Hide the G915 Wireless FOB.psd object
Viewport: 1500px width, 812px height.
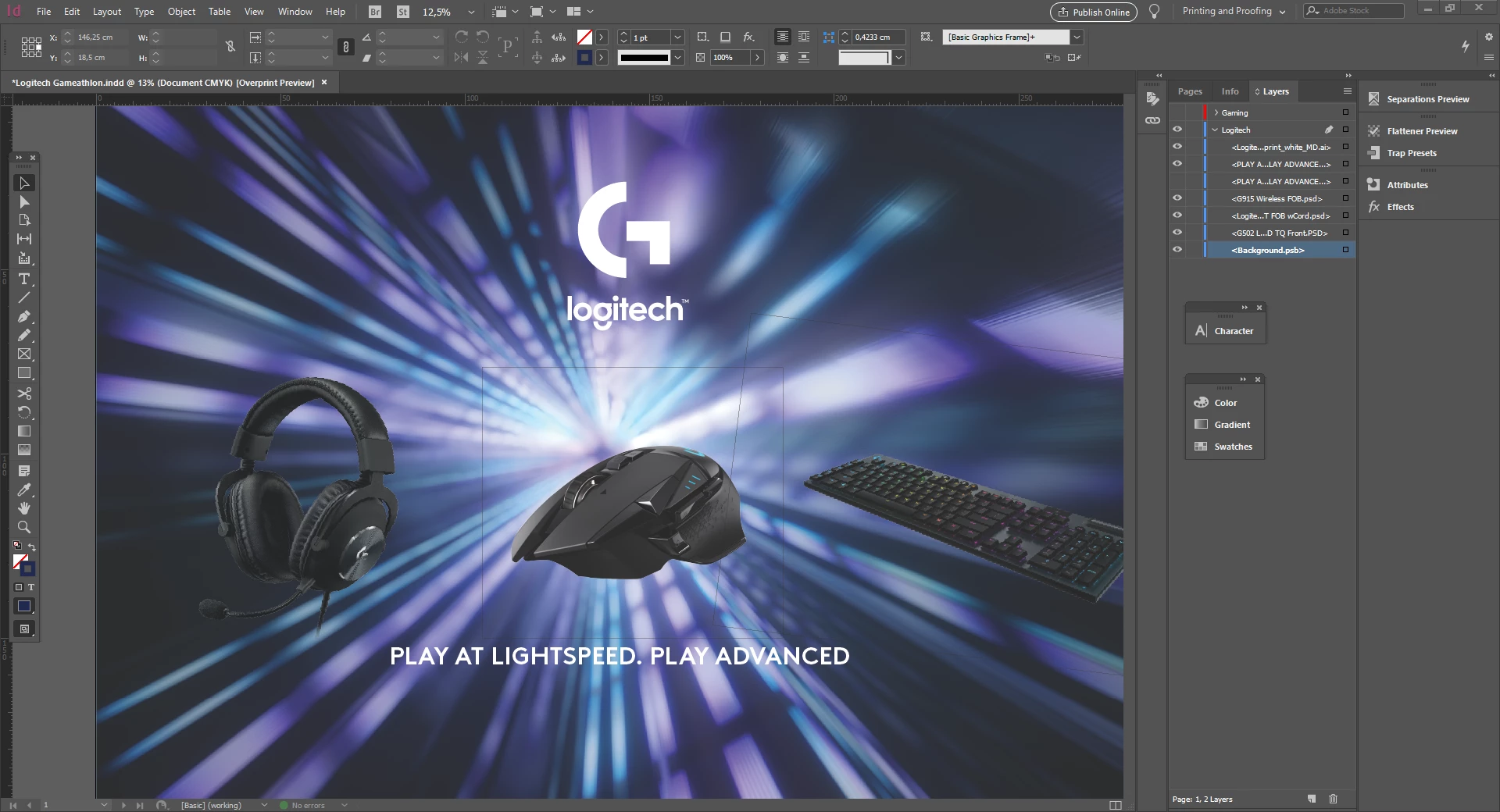1177,198
